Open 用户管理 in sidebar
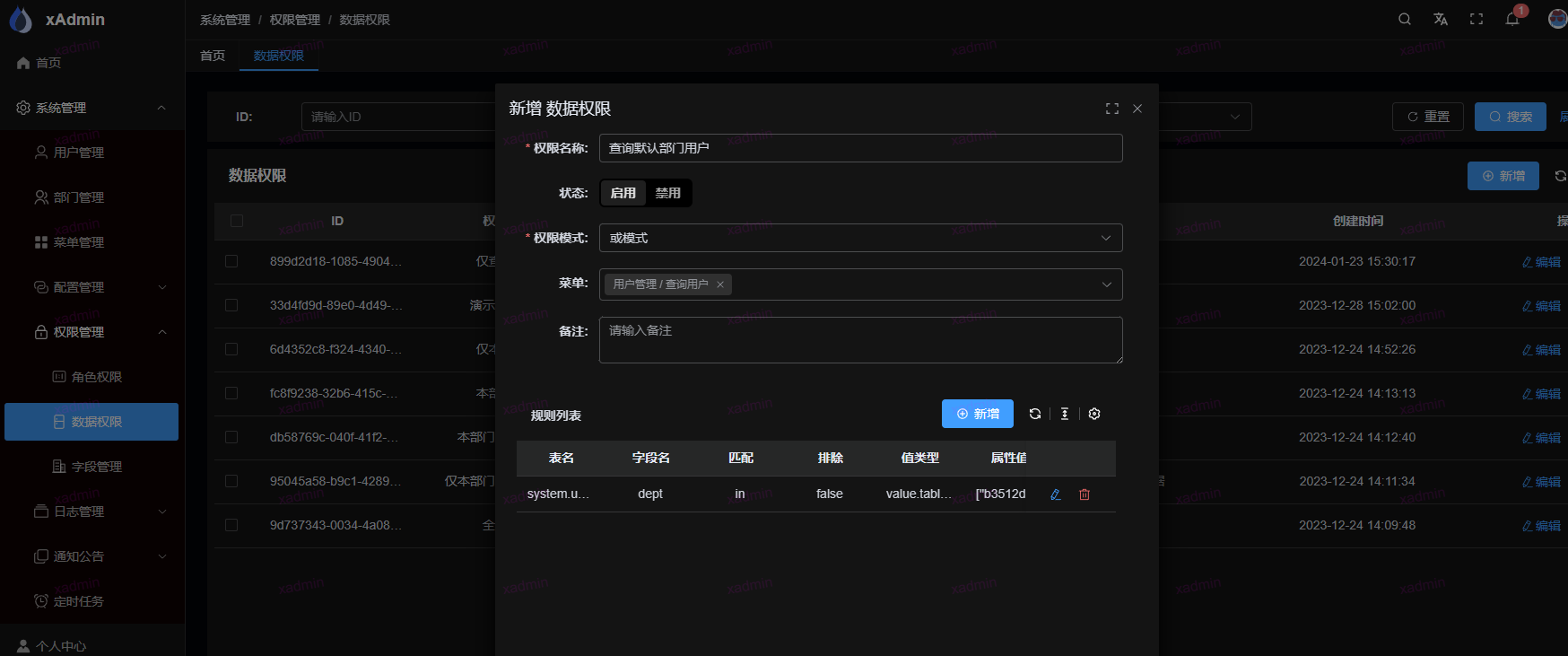This screenshot has height=656, width=1568. click(92, 153)
